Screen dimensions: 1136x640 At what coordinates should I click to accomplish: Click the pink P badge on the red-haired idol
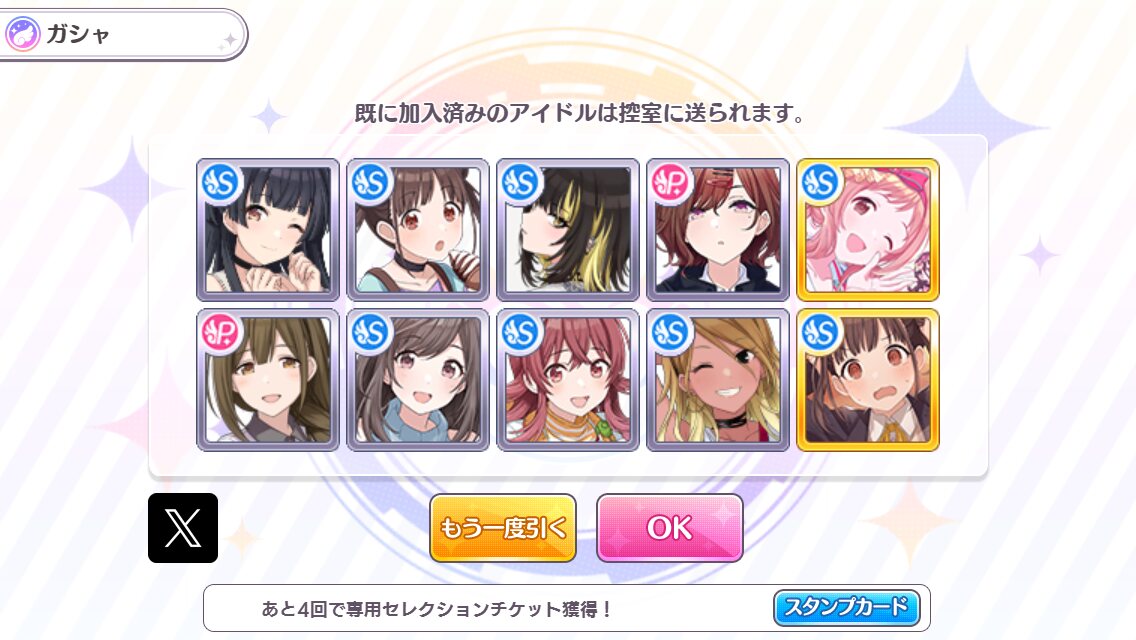670,183
